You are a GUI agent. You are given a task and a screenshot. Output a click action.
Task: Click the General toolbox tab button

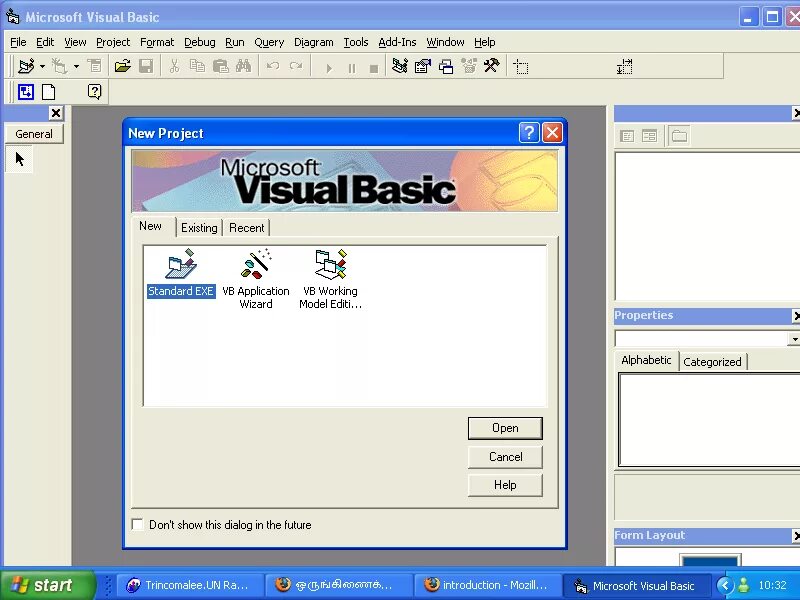pyautogui.click(x=34, y=134)
